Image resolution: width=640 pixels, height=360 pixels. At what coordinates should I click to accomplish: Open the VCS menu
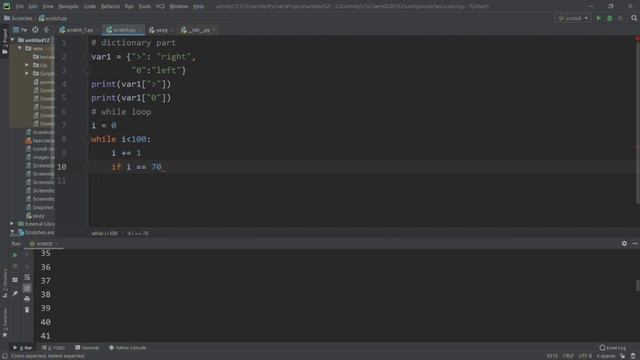click(x=160, y=7)
